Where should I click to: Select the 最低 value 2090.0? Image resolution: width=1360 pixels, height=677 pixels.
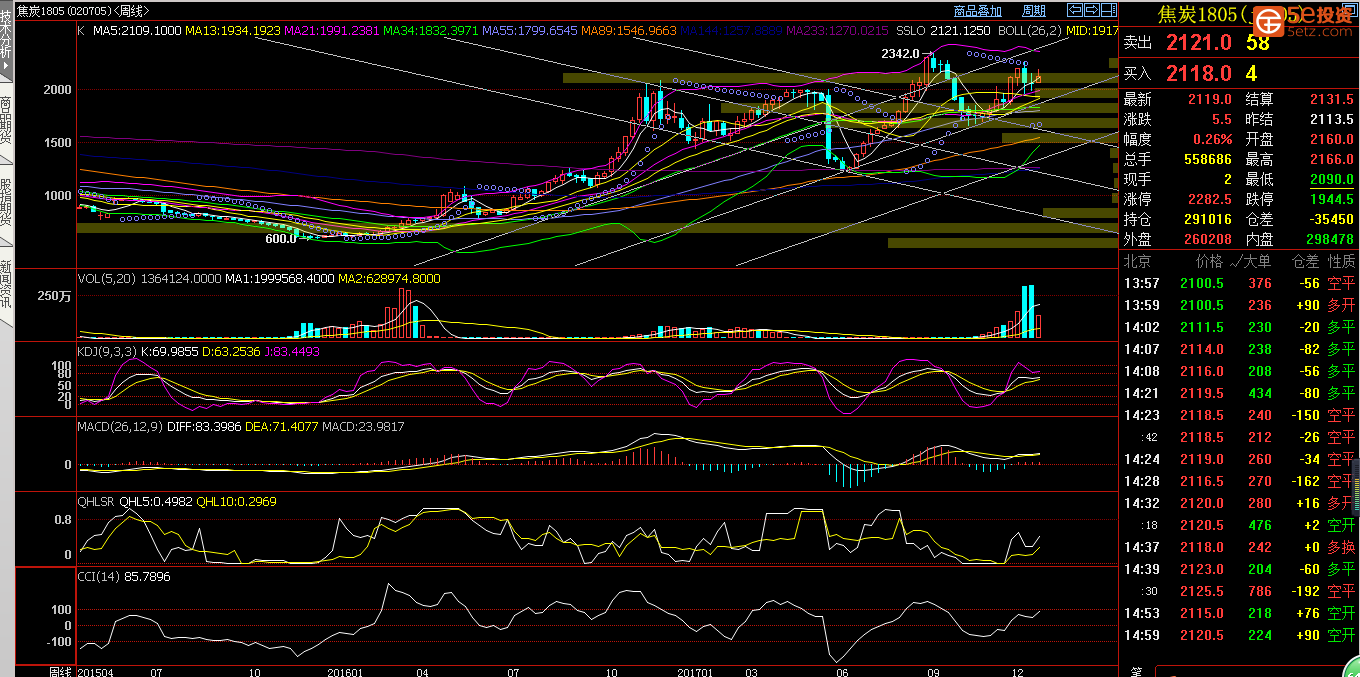click(1331, 179)
